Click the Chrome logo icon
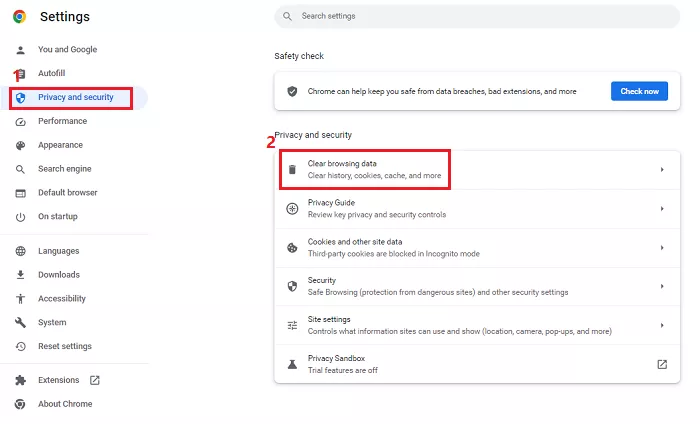The height and width of the screenshot is (424, 700). point(19,17)
